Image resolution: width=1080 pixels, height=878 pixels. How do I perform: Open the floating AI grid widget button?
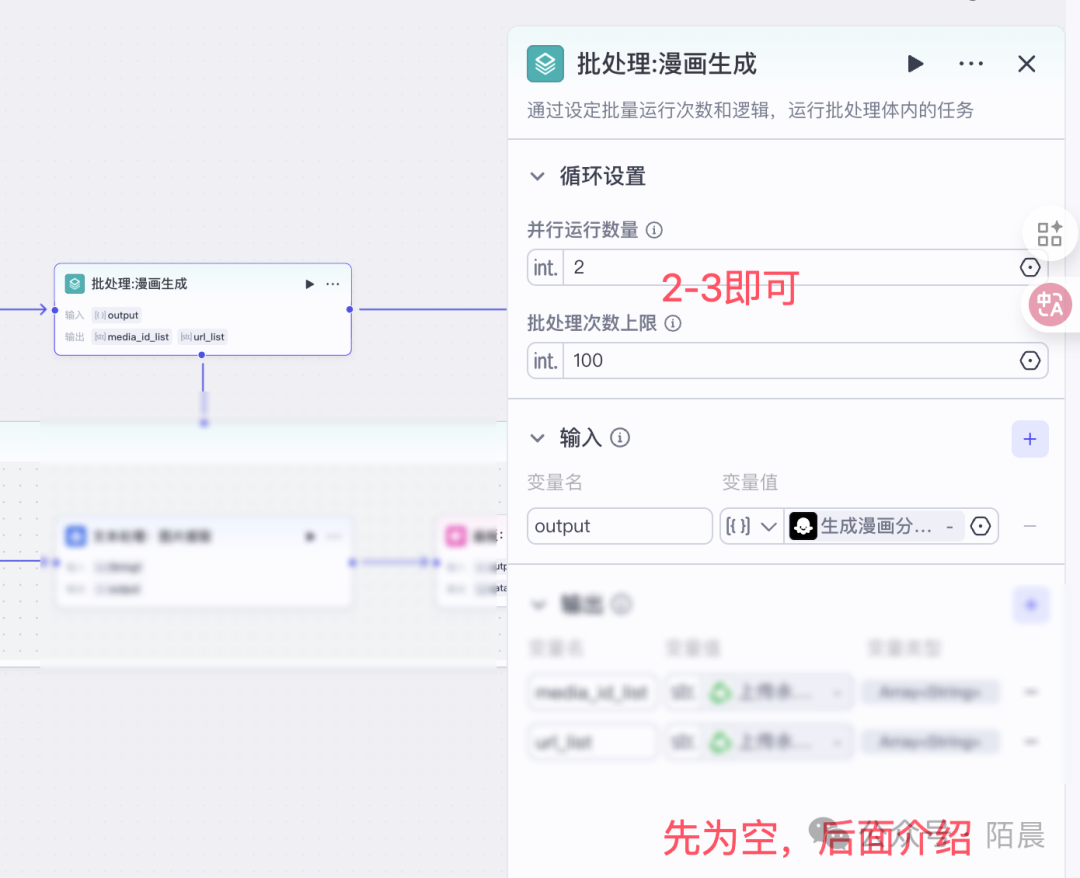click(x=1050, y=234)
